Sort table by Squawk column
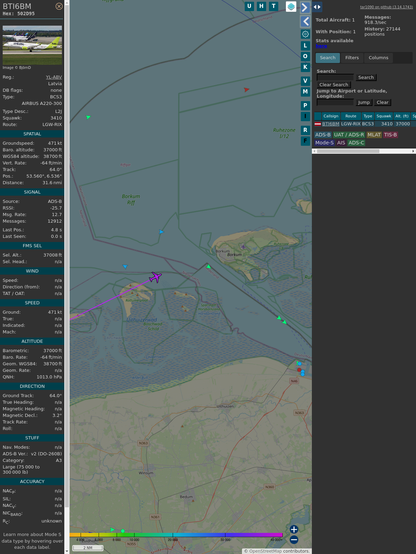The width and height of the screenshot is (416, 554). click(384, 116)
